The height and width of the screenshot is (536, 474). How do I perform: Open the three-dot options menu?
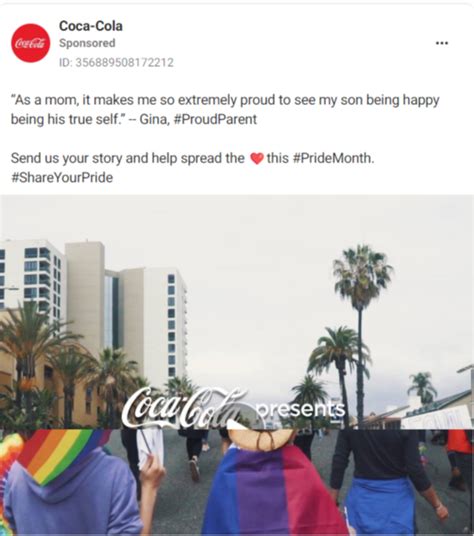(x=442, y=43)
